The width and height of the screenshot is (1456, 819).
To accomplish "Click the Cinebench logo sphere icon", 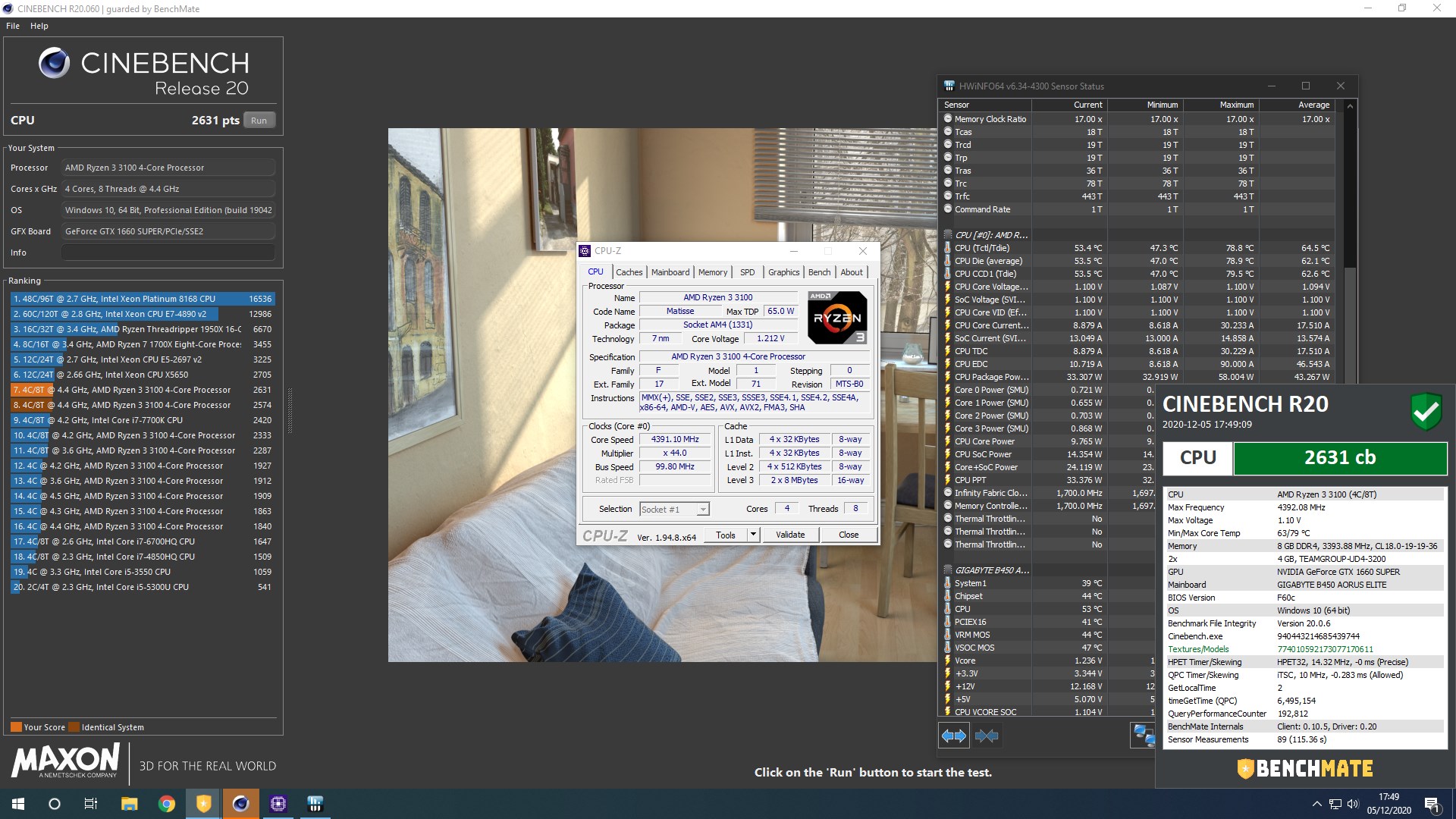I will 54,63.
